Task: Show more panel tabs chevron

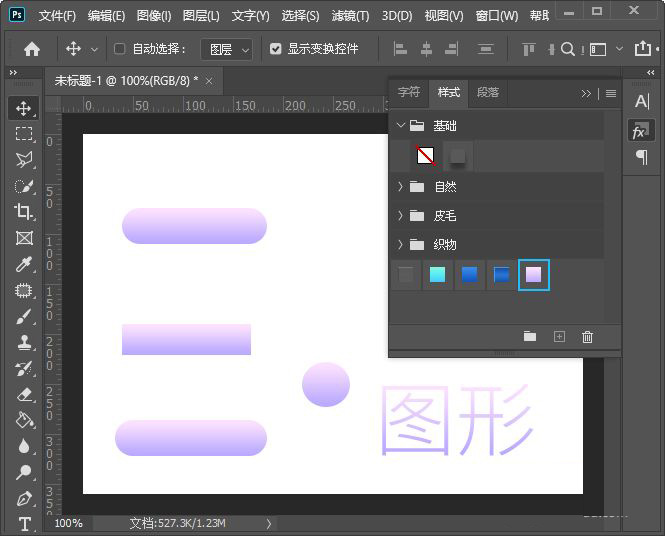Action: click(x=586, y=93)
